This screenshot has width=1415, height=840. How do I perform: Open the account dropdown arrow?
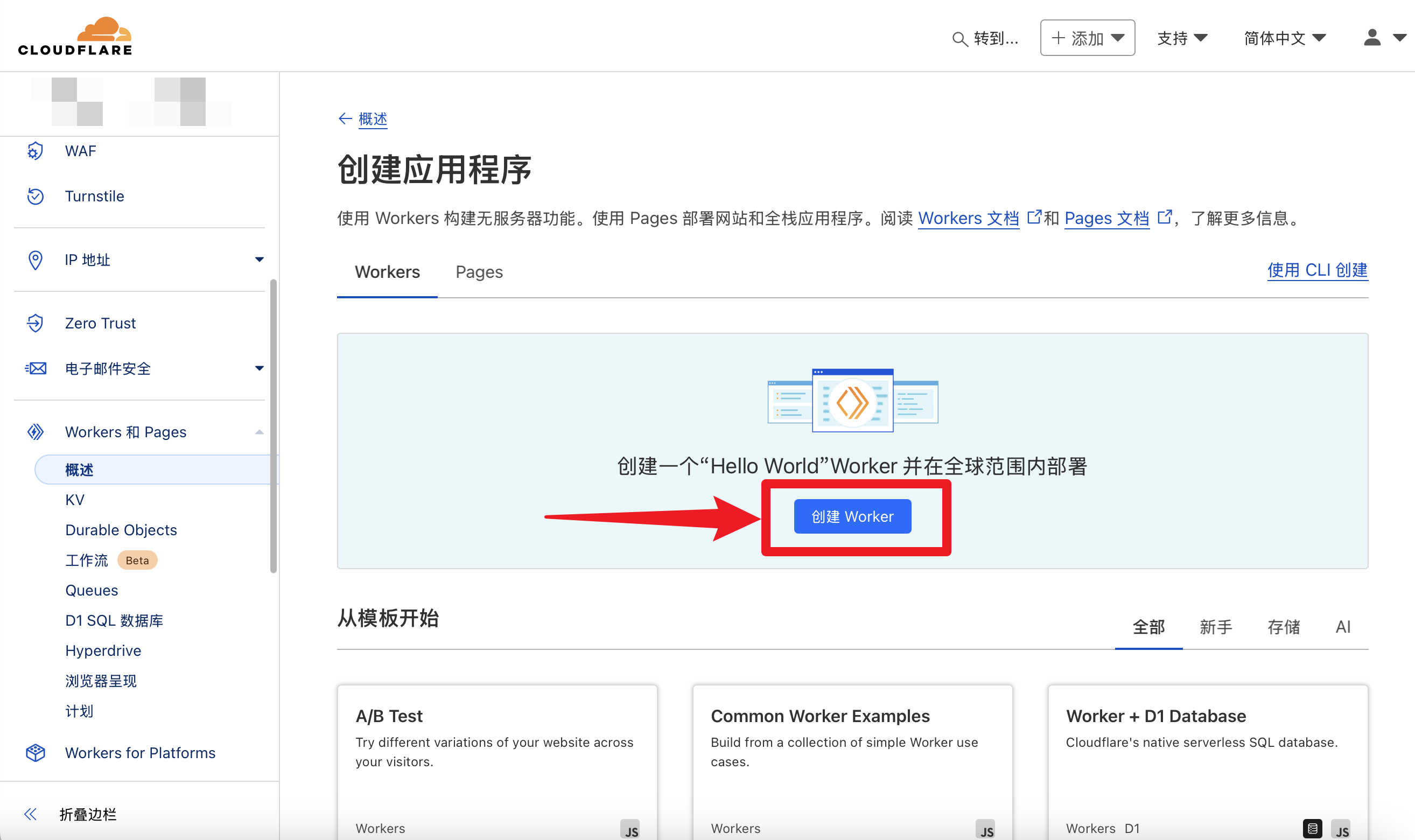1399,38
